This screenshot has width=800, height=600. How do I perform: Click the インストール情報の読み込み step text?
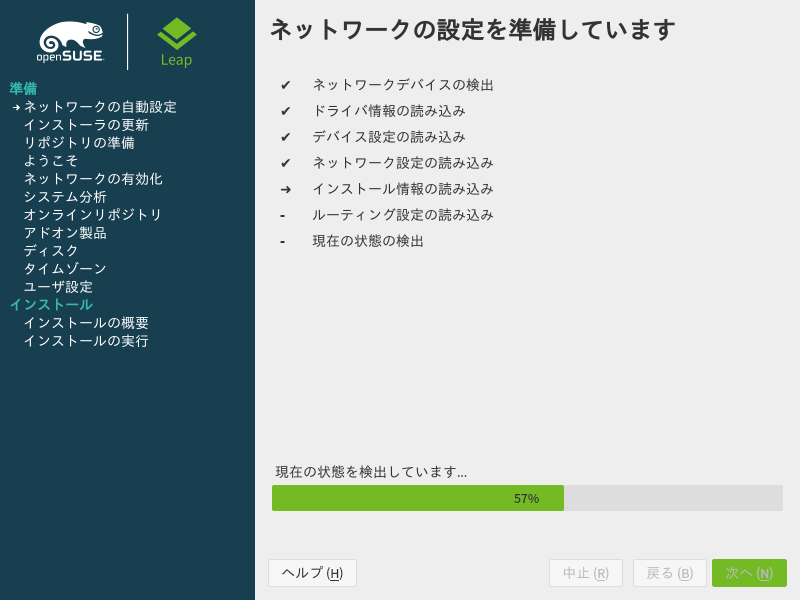403,189
